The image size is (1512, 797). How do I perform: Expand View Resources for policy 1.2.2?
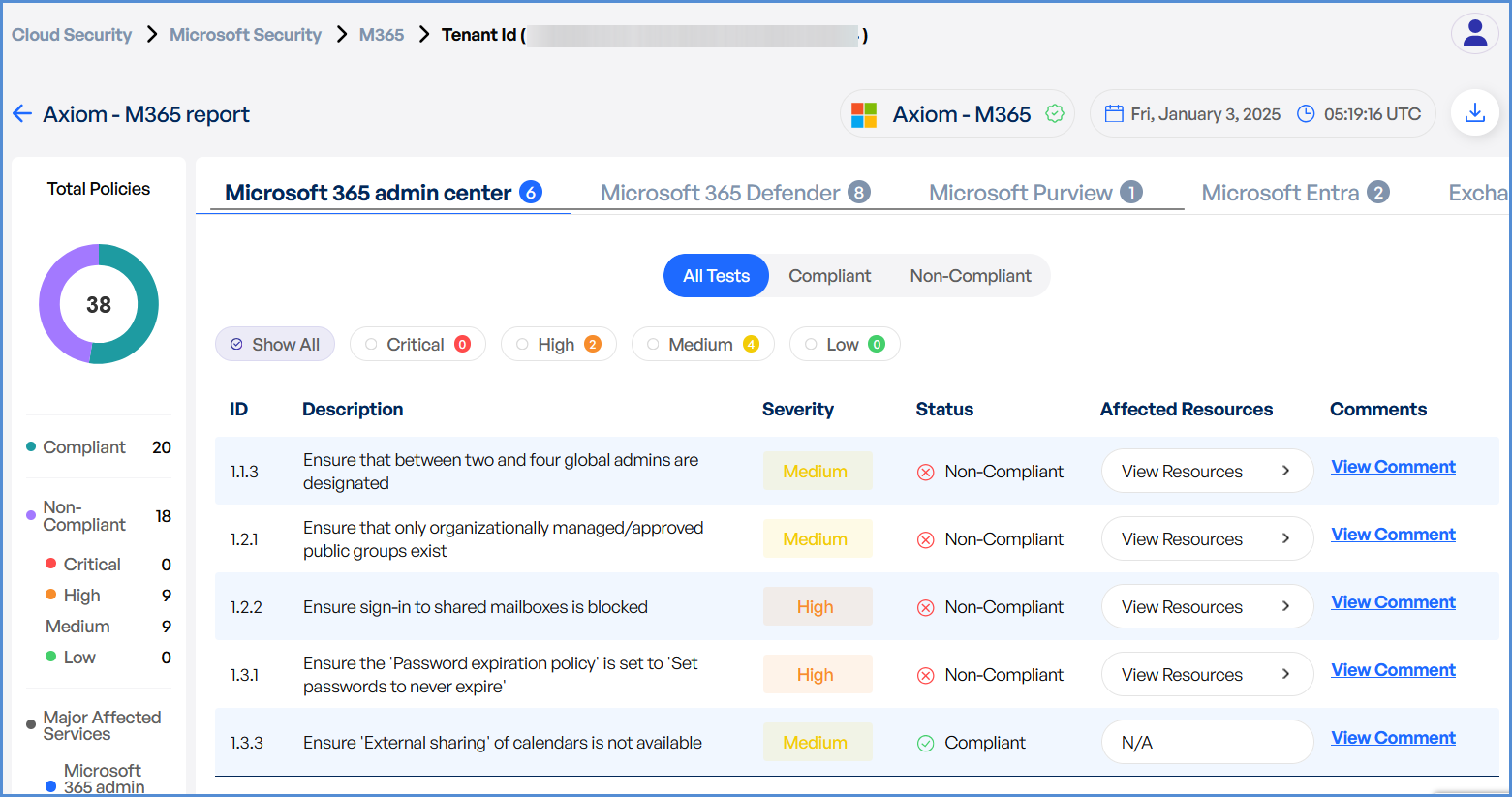tap(1206, 606)
